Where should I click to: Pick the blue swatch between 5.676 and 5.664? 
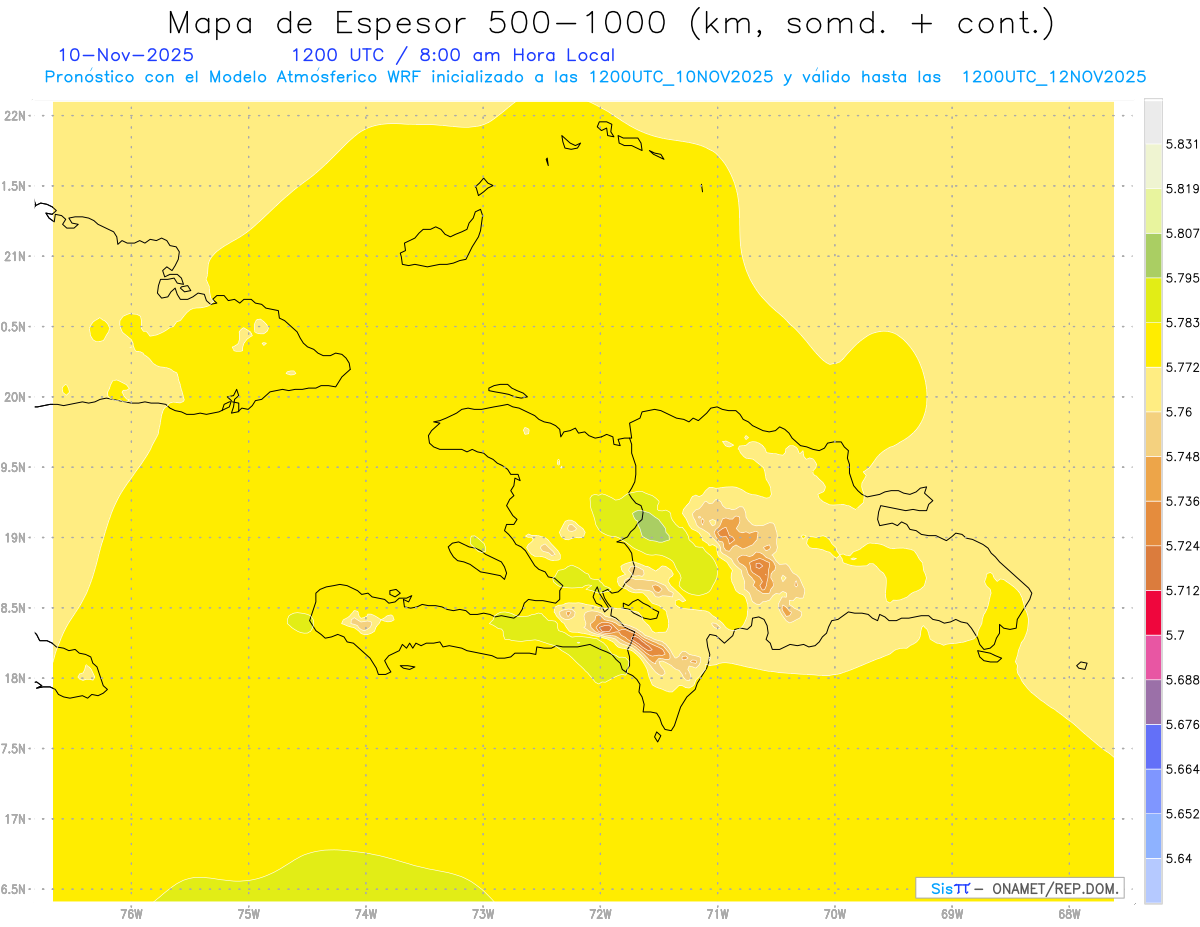1153,746
